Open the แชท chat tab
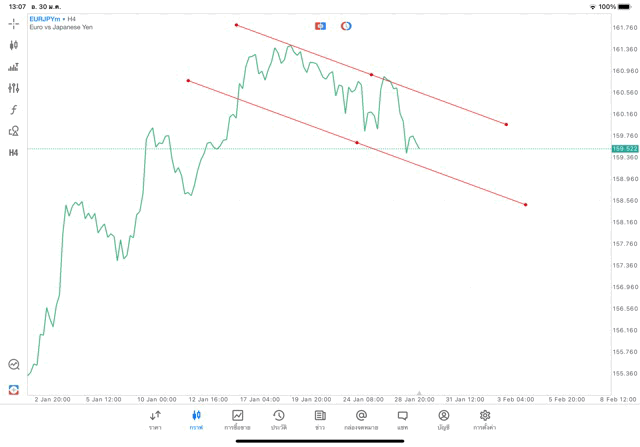This screenshot has width=640, height=447. point(402,419)
